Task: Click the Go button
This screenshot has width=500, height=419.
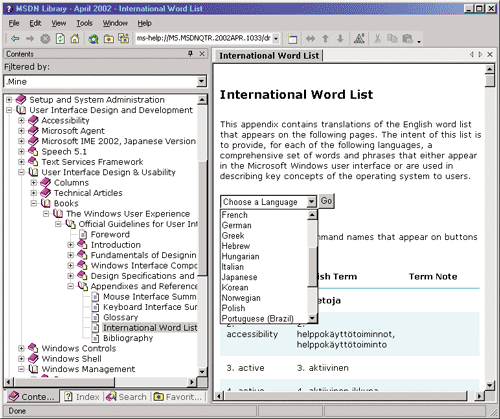Action: [326, 201]
